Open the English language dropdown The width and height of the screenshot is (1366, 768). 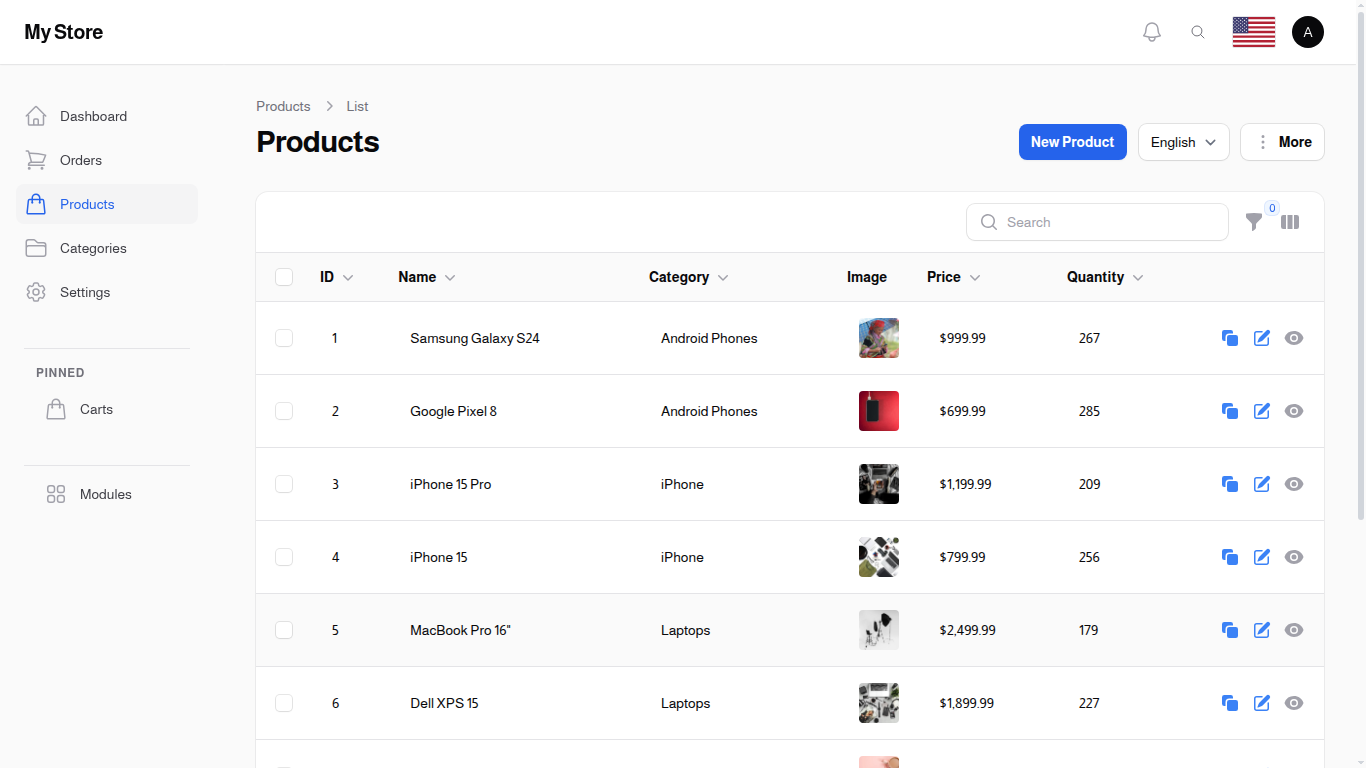(x=1183, y=142)
